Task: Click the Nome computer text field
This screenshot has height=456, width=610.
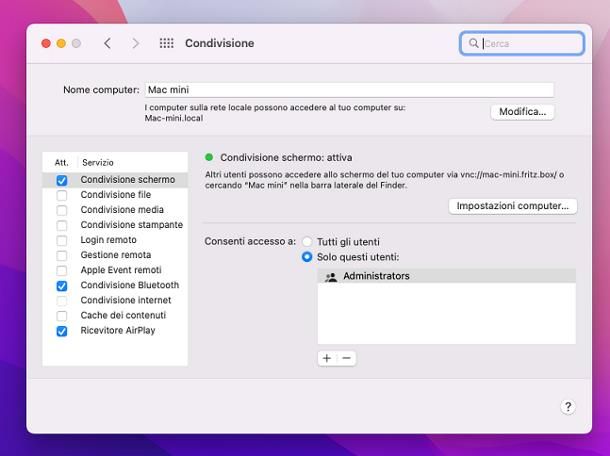Action: click(349, 90)
